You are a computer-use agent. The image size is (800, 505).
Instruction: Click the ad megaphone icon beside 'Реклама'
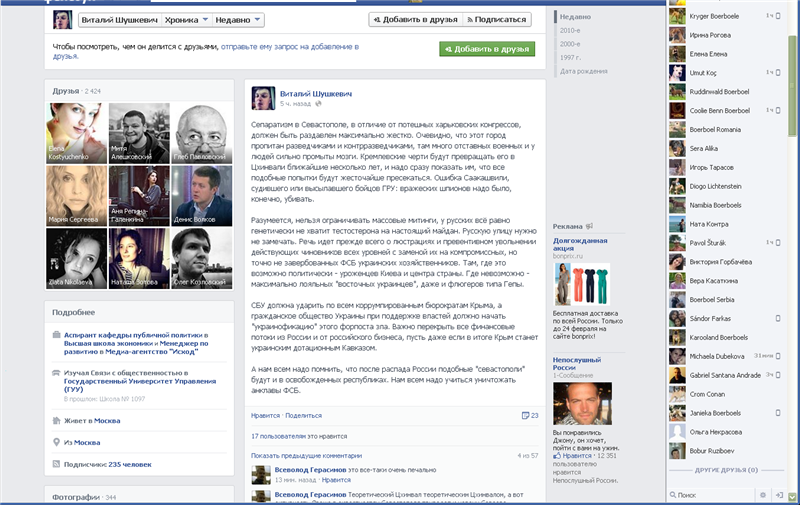click(x=589, y=226)
